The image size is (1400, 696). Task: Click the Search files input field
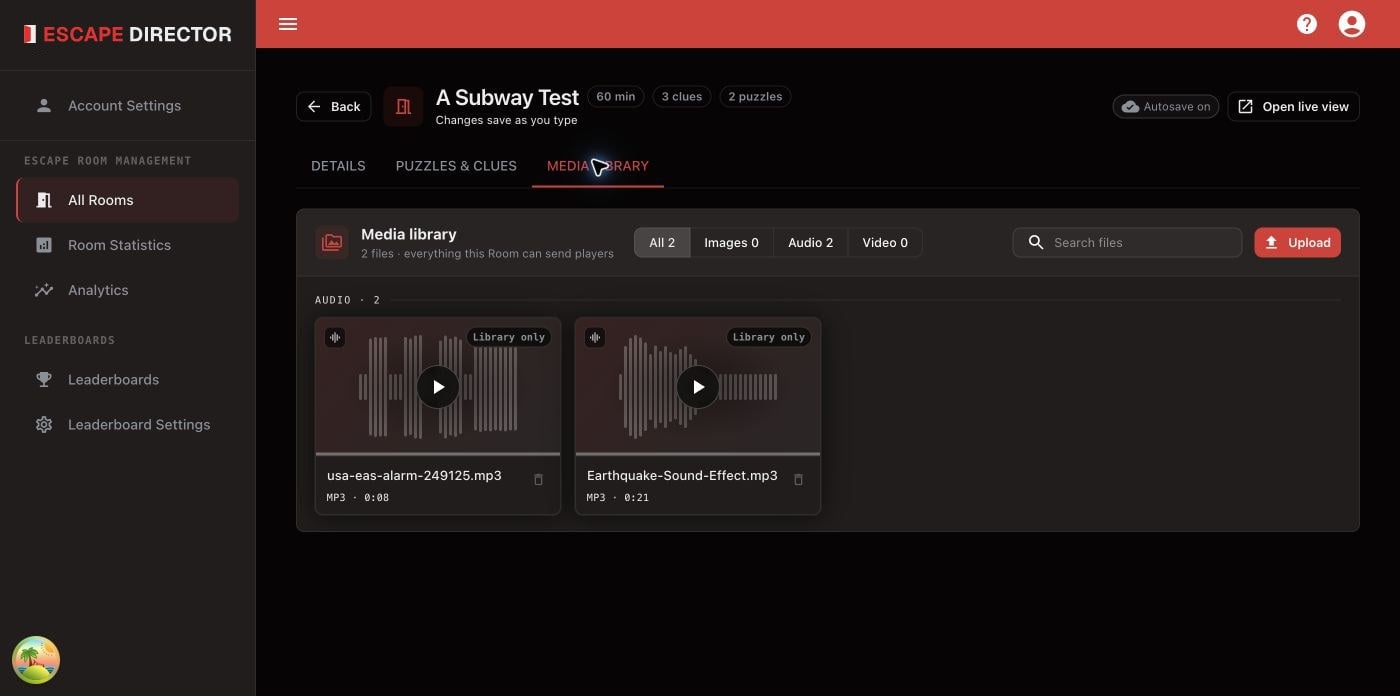point(1127,242)
